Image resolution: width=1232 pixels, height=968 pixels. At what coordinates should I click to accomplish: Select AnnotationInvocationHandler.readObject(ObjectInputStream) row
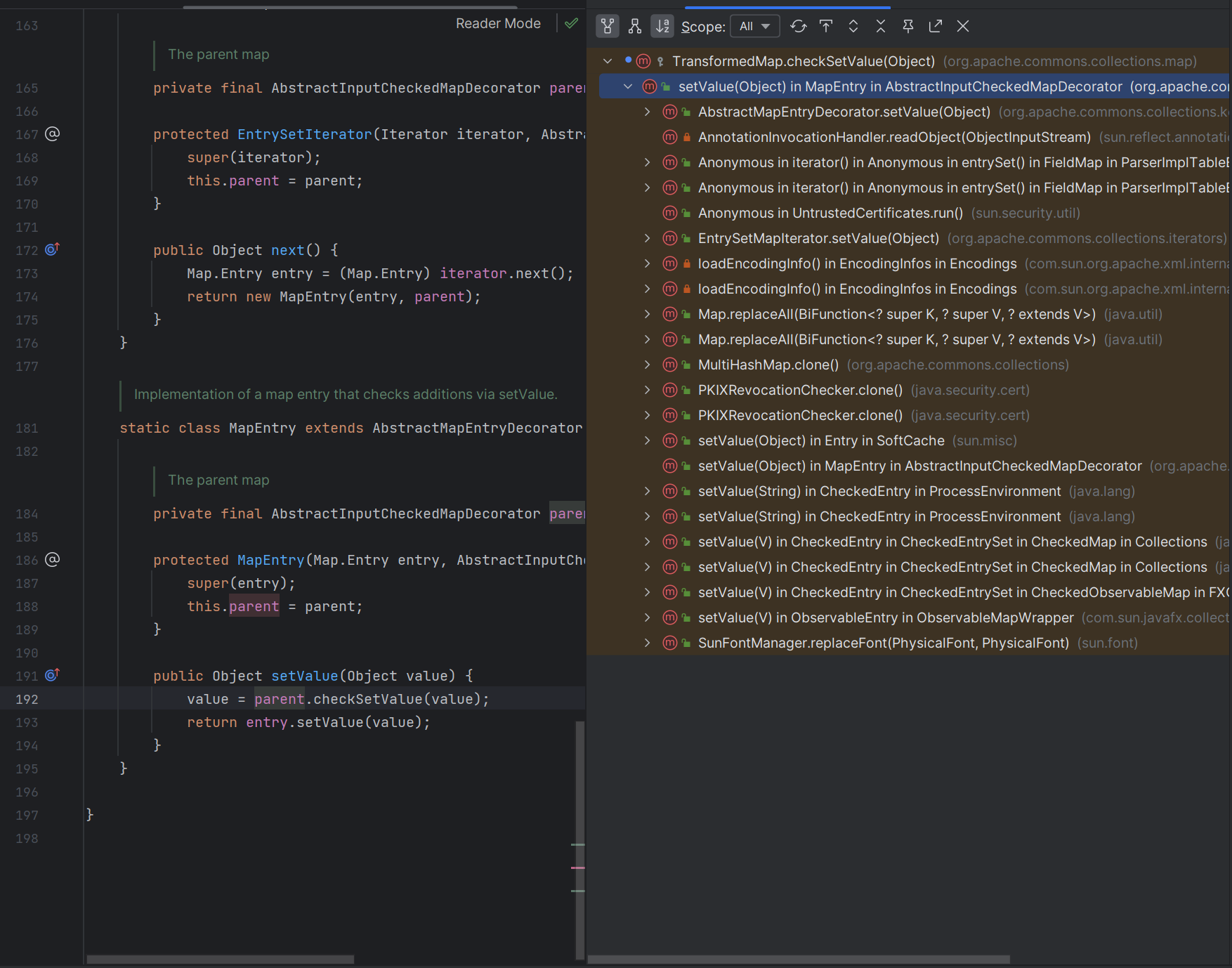tap(909, 137)
